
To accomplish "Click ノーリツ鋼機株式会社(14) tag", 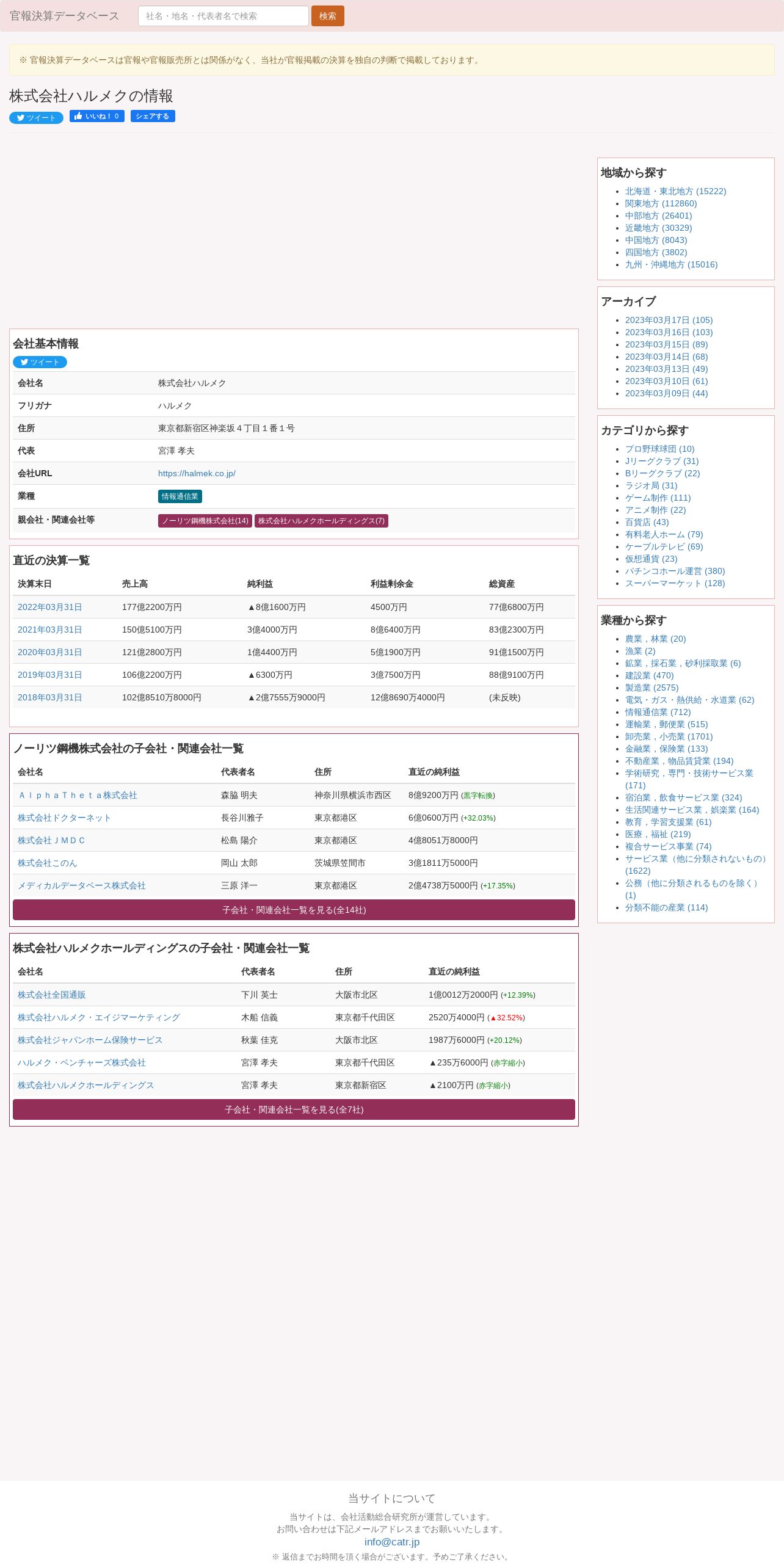I will (205, 521).
